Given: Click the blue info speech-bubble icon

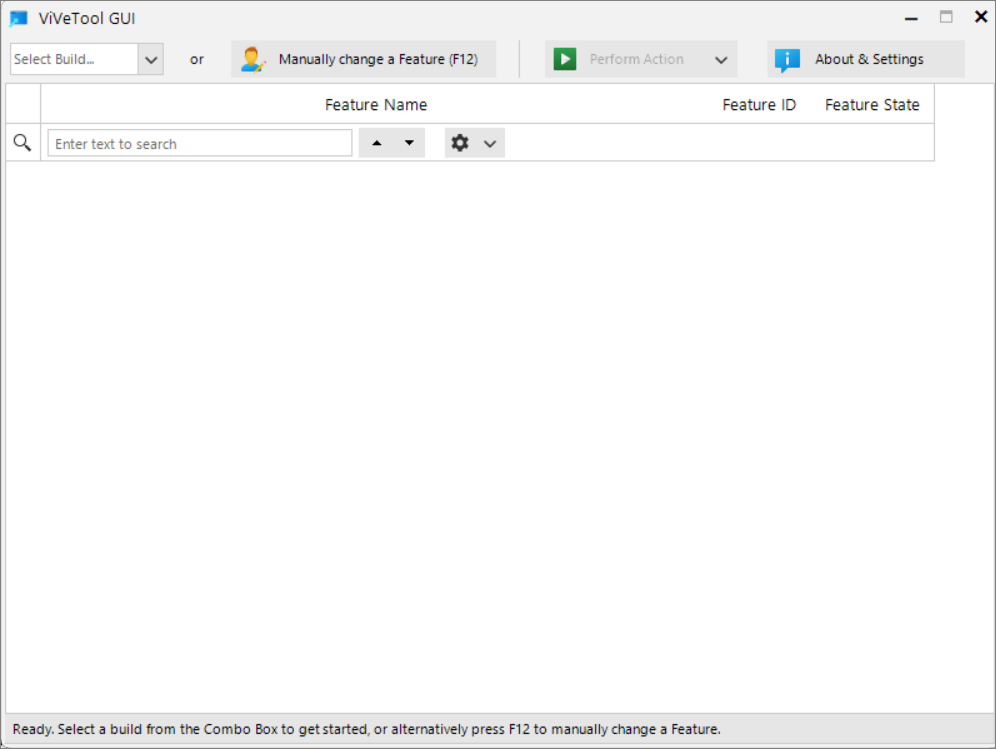Looking at the screenshot, I should [787, 60].
